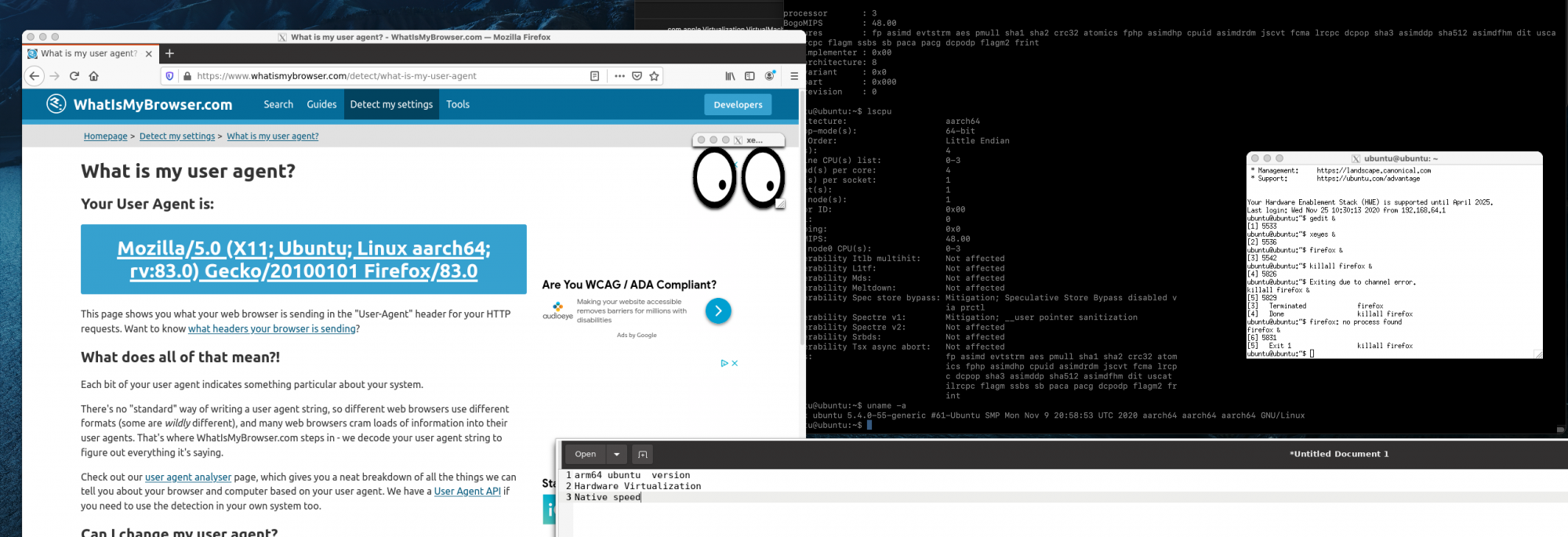Click the WhatIsMyBrowser.com logo
Screen dimensions: 1568x537
coord(140,104)
